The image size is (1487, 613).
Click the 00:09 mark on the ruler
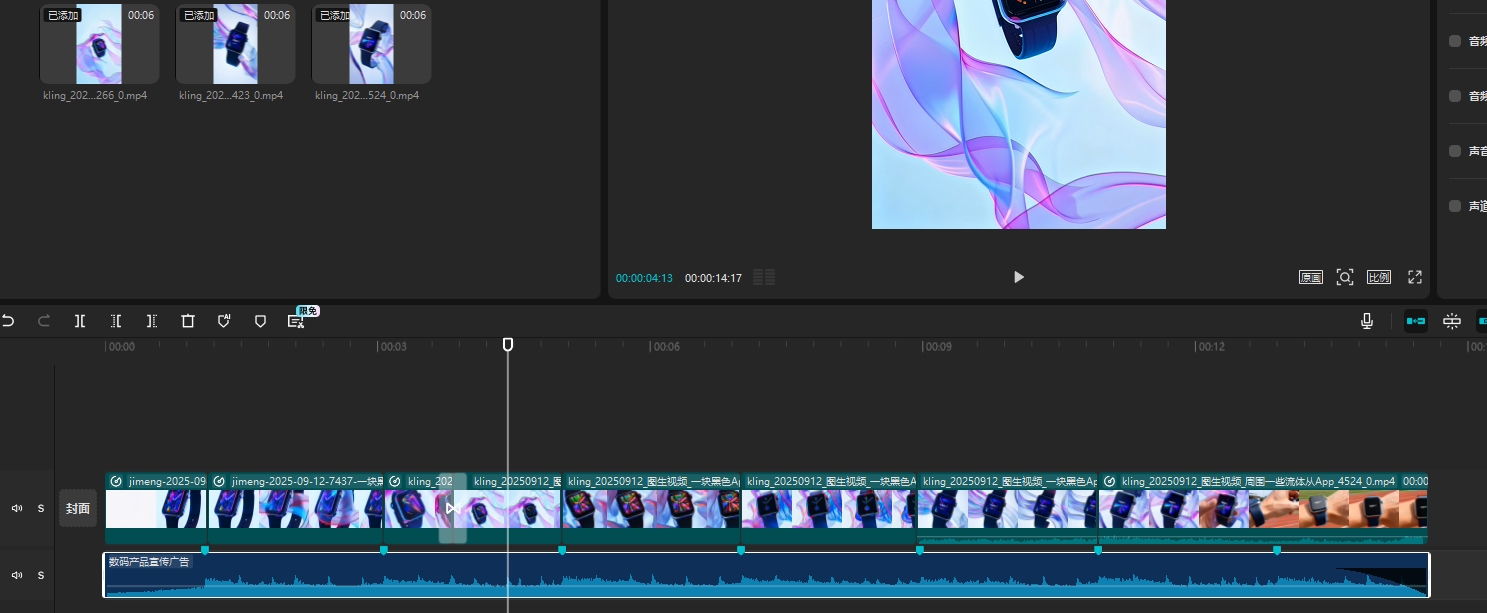tap(938, 347)
